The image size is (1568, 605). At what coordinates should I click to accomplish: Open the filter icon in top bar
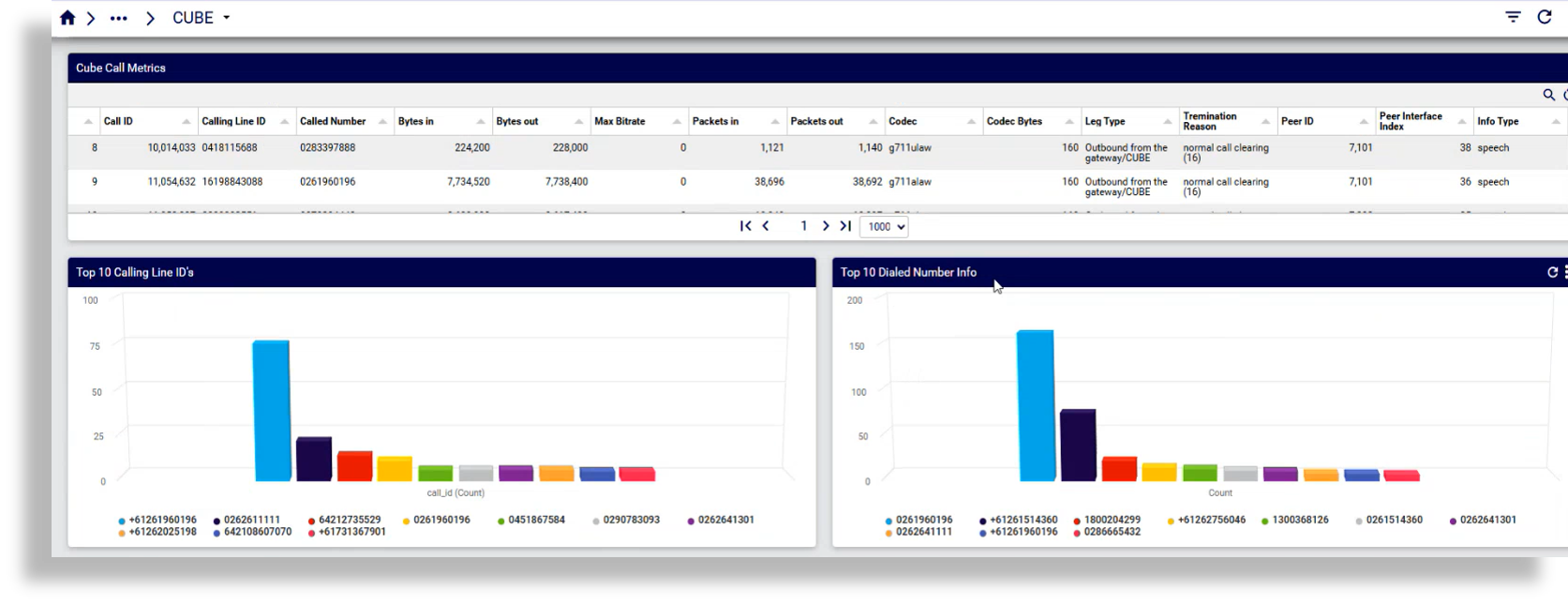pos(1513,17)
